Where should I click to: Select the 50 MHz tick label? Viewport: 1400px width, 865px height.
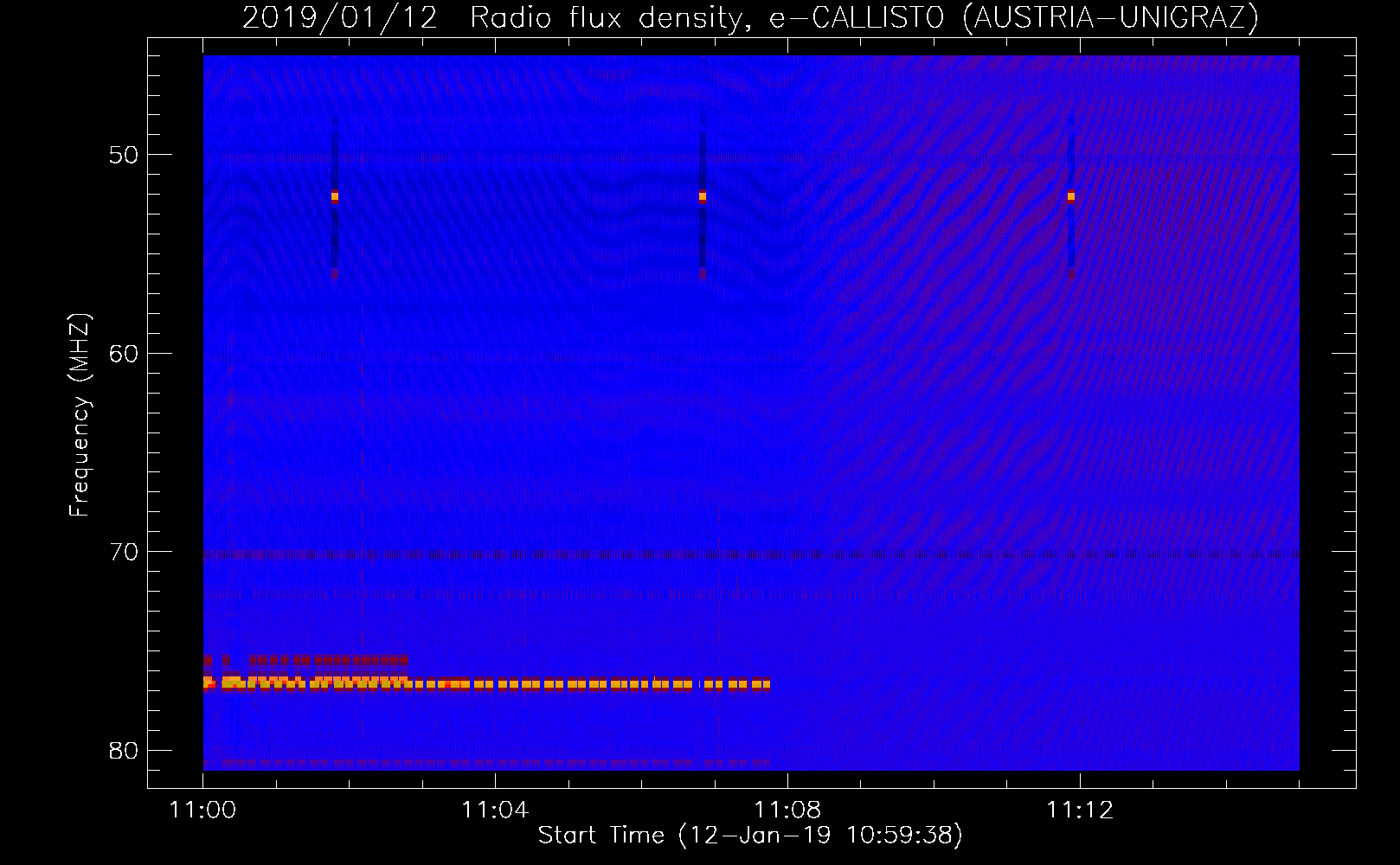[x=124, y=155]
